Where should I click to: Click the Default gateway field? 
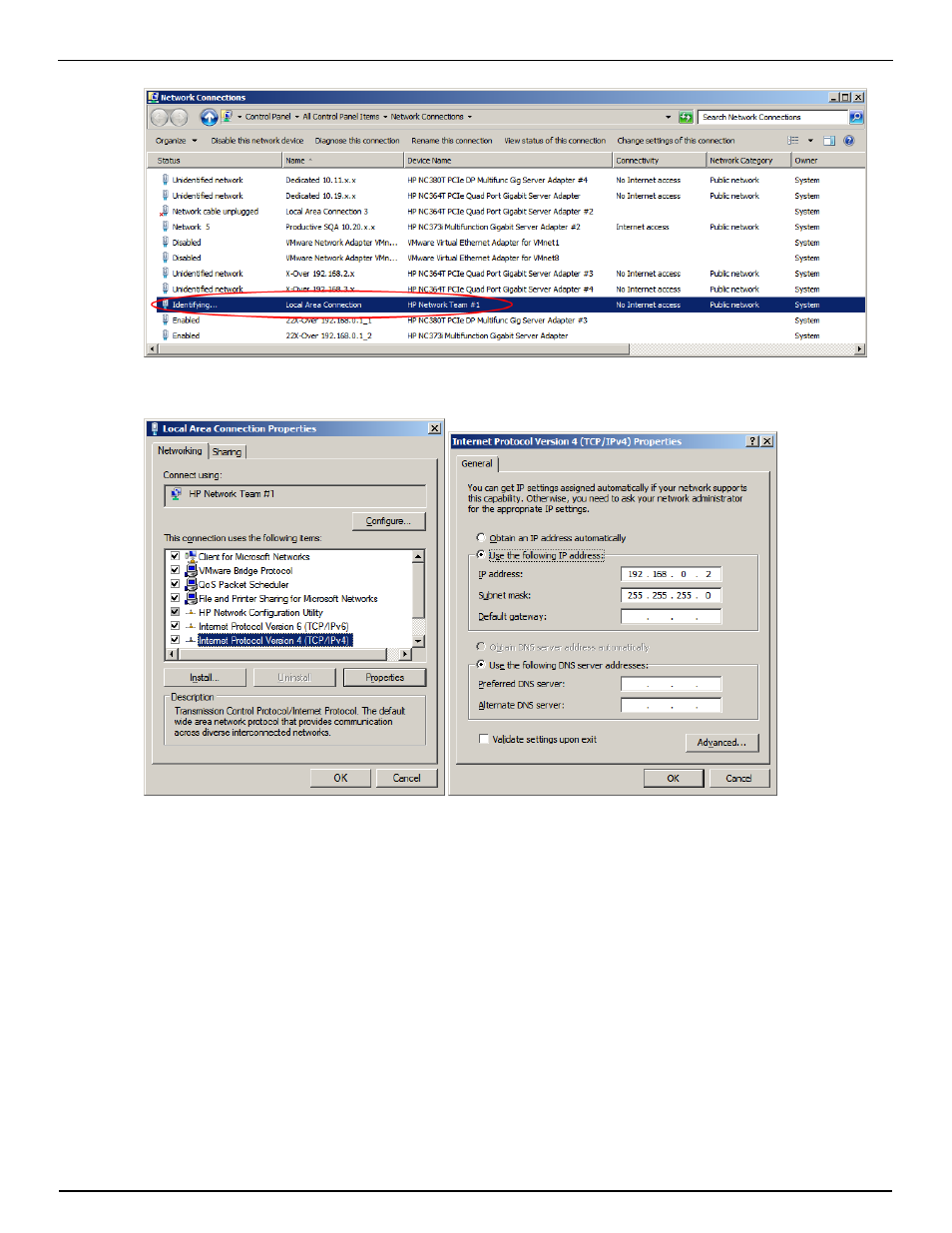coord(671,617)
